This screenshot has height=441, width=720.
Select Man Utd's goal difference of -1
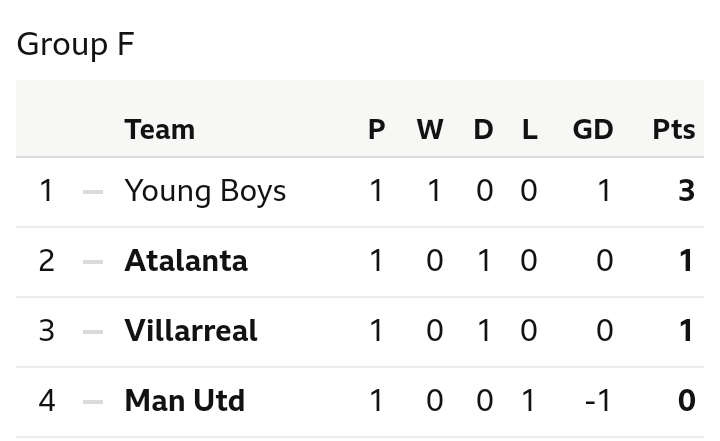click(x=598, y=401)
